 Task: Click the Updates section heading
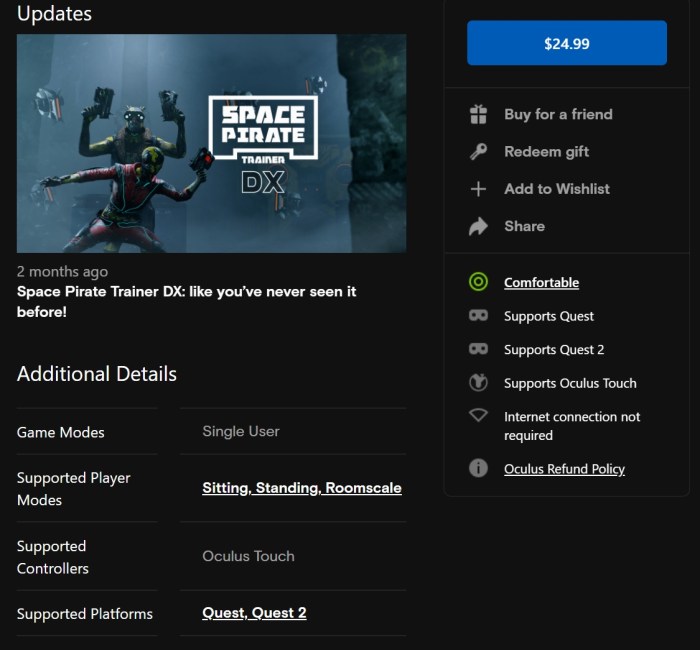54,13
